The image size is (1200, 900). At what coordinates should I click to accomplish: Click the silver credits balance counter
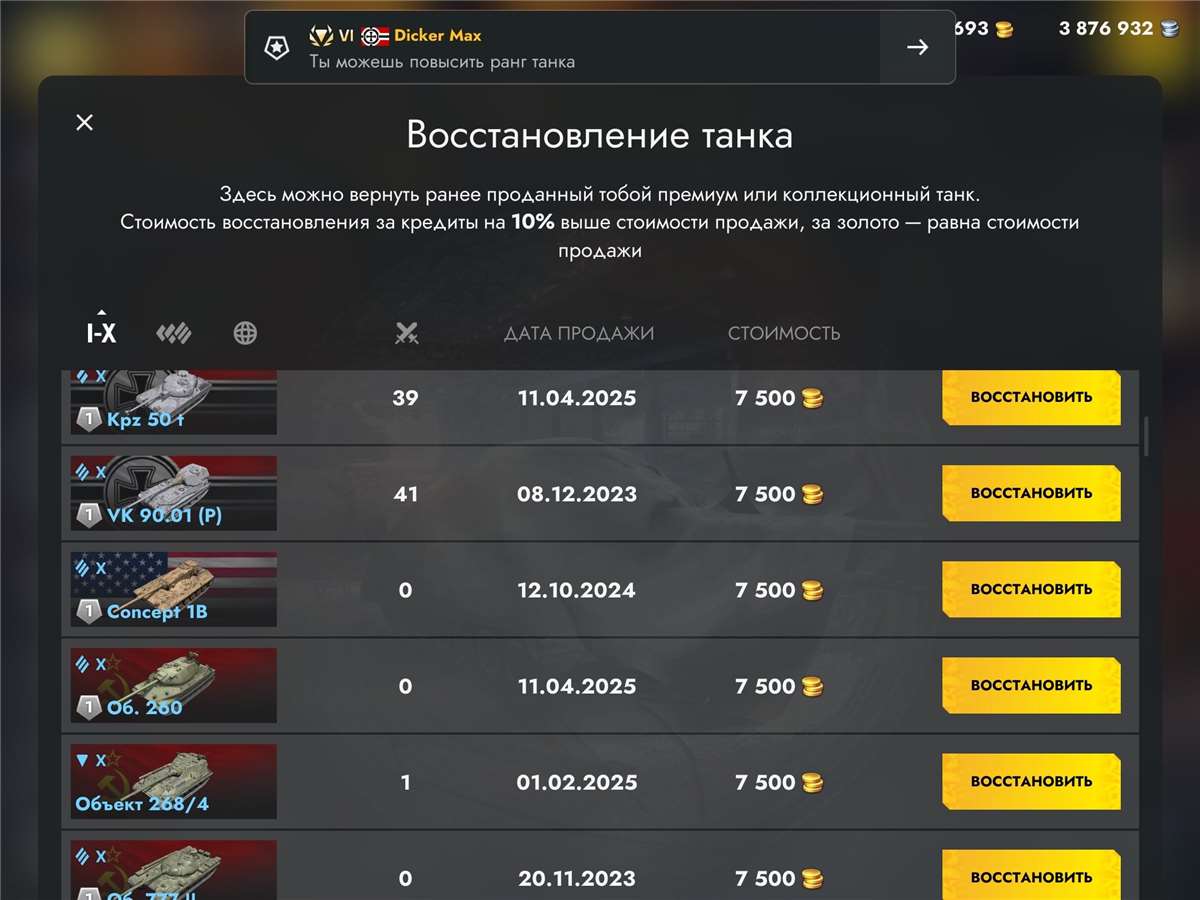(1110, 29)
